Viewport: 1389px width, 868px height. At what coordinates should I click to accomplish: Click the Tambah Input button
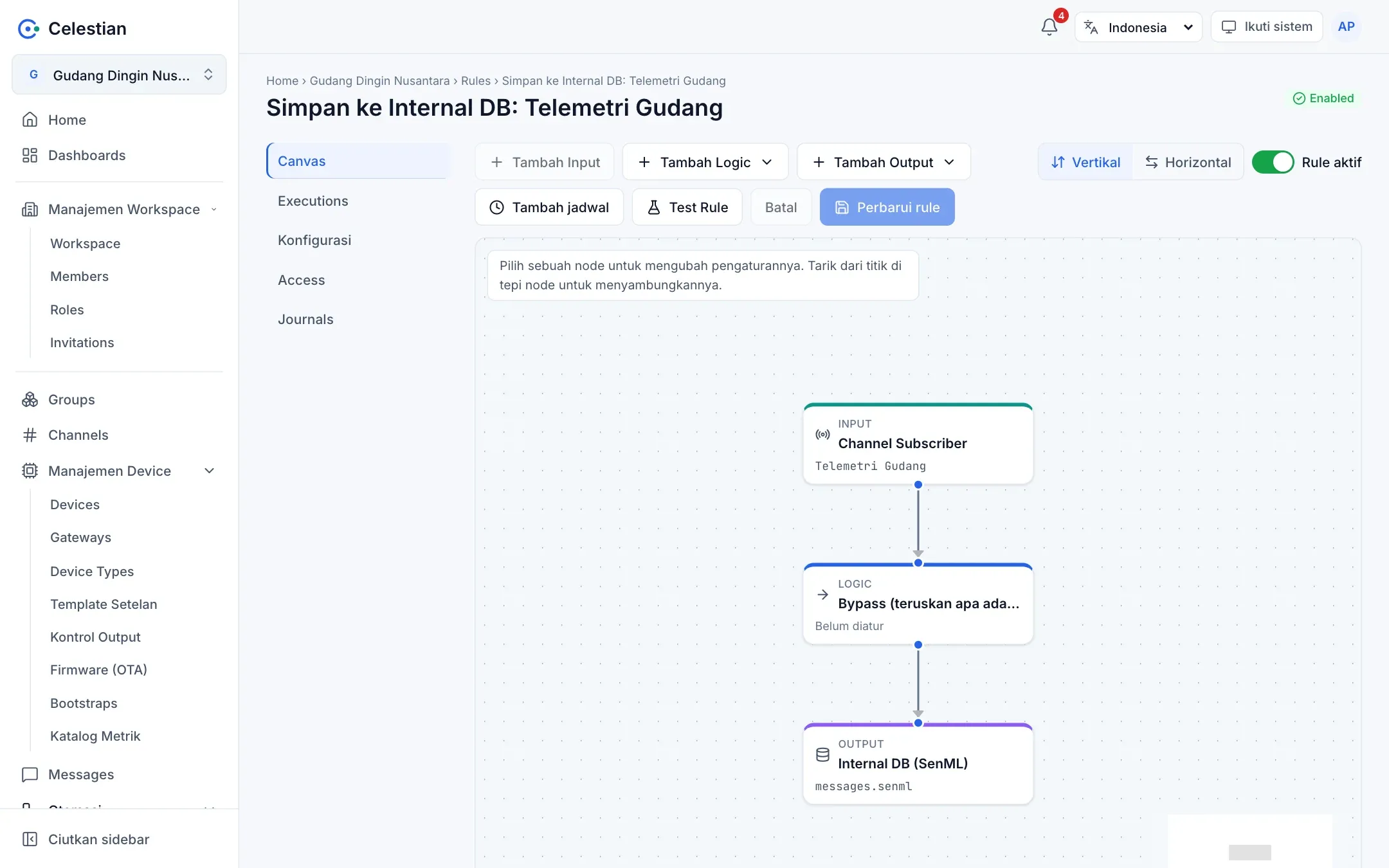(544, 162)
